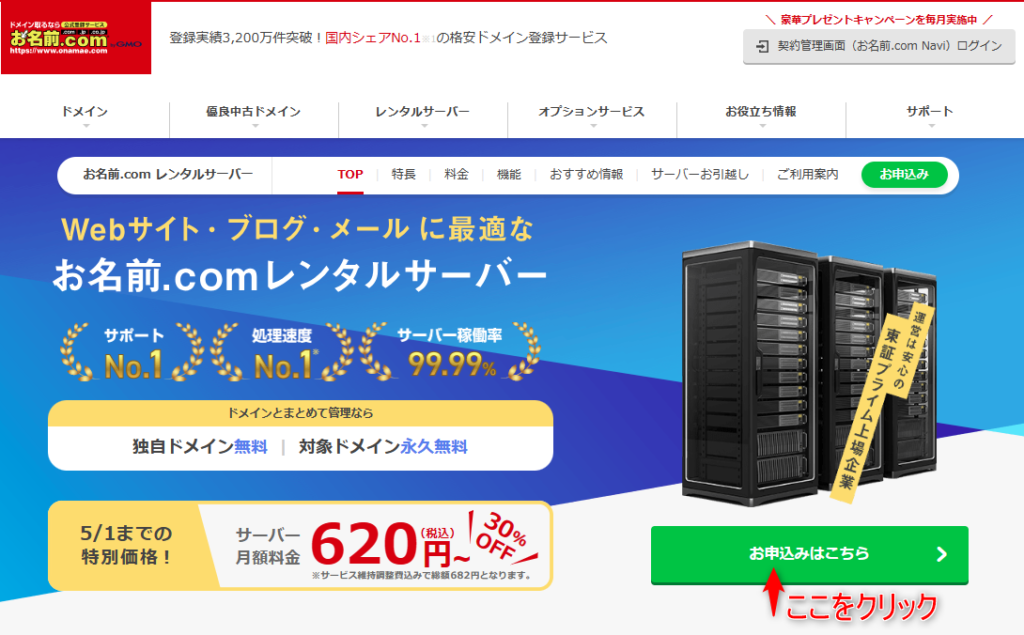
Task: Click the white chevron on the green お申込みはこちら button
Action: [942, 555]
